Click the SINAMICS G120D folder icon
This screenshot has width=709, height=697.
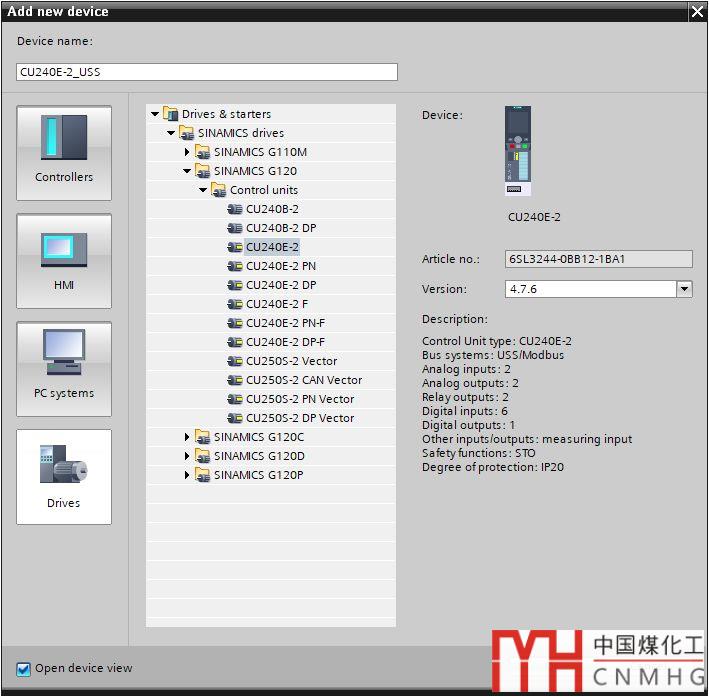pos(203,455)
